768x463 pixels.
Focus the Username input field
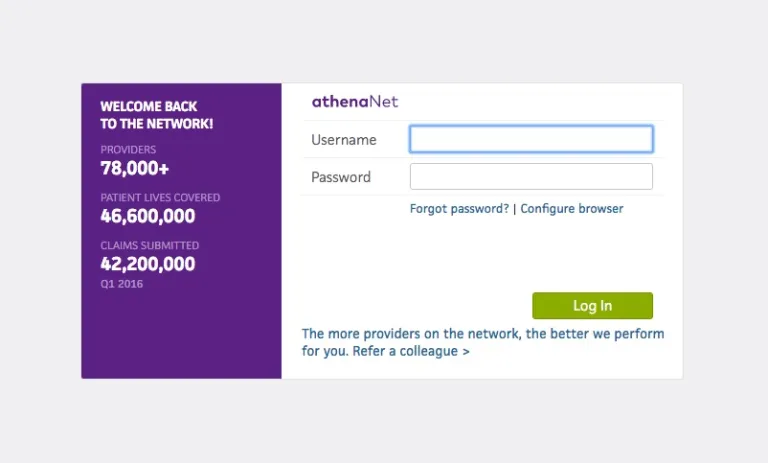coord(531,139)
